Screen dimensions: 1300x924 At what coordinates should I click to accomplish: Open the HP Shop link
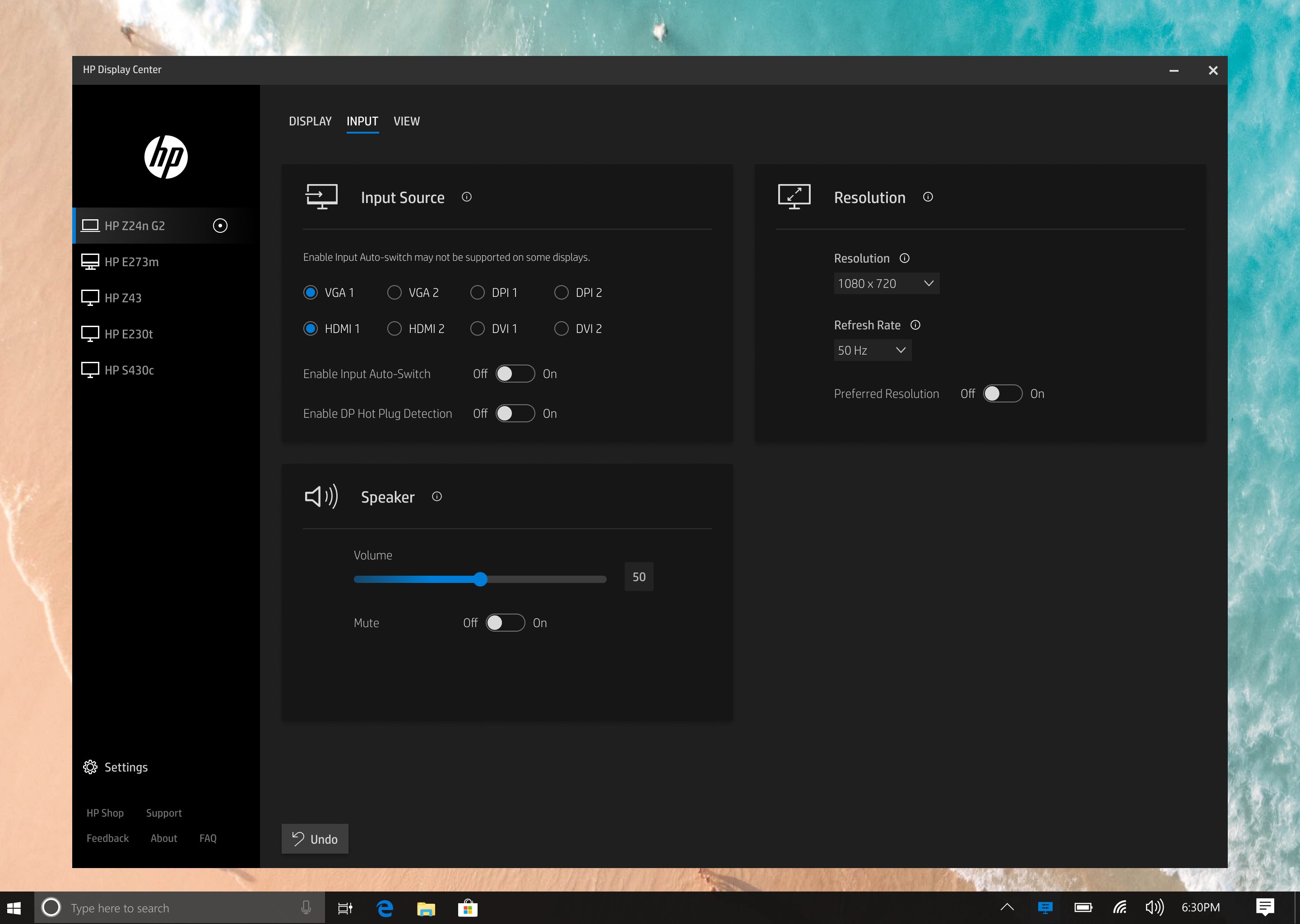coord(105,813)
